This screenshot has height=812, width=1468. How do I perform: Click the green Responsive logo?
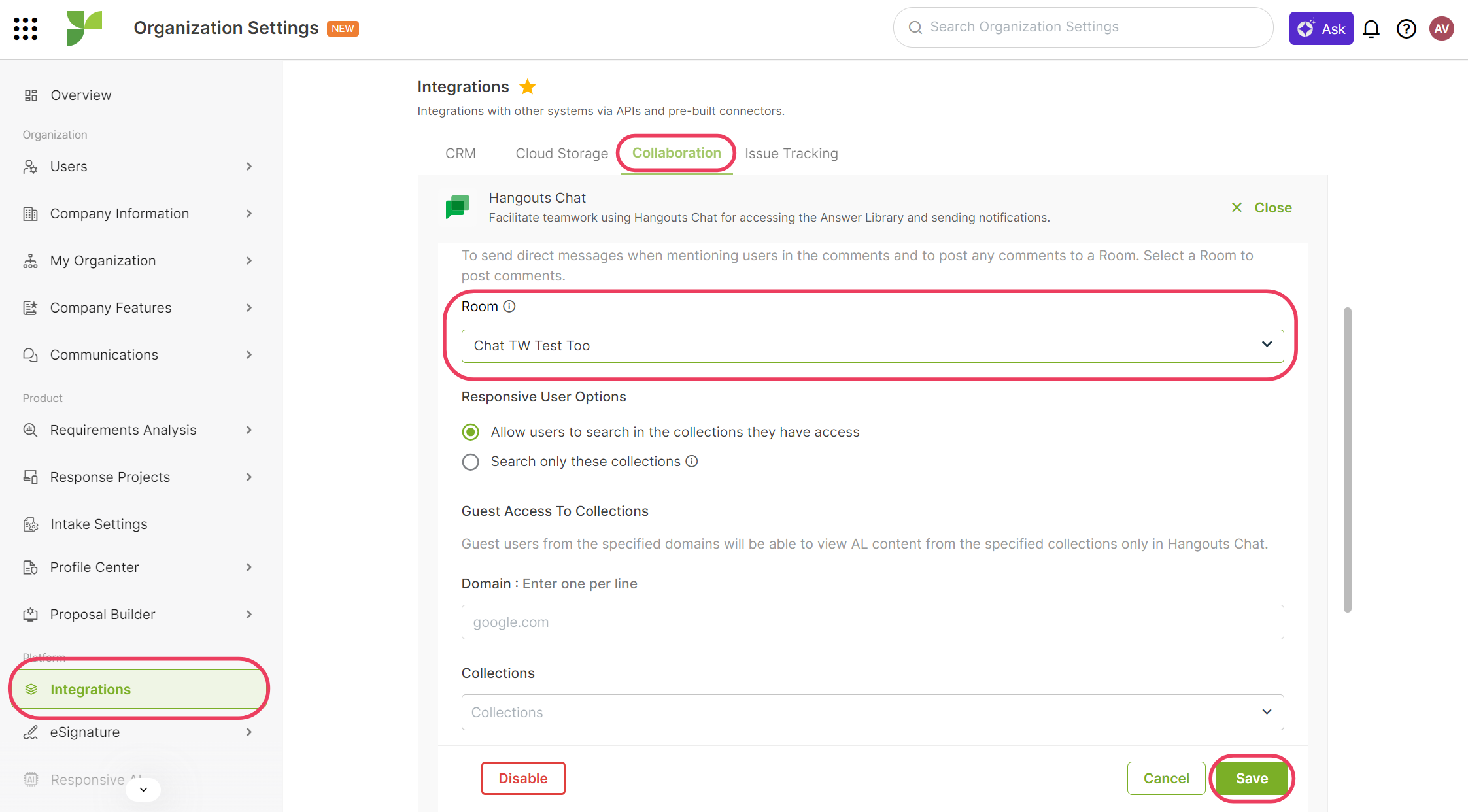[x=84, y=28]
